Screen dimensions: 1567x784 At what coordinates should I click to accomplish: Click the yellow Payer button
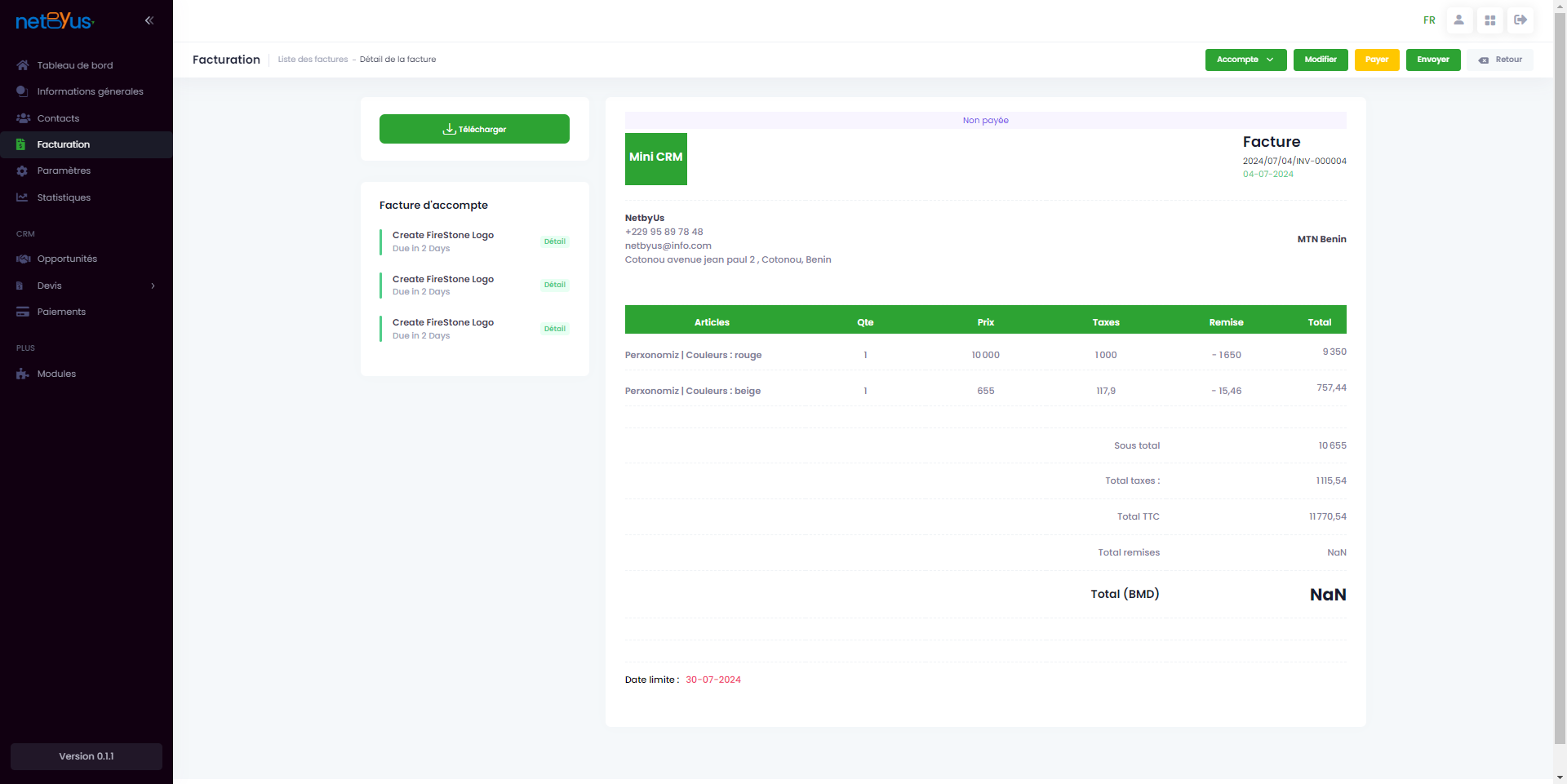click(1377, 60)
